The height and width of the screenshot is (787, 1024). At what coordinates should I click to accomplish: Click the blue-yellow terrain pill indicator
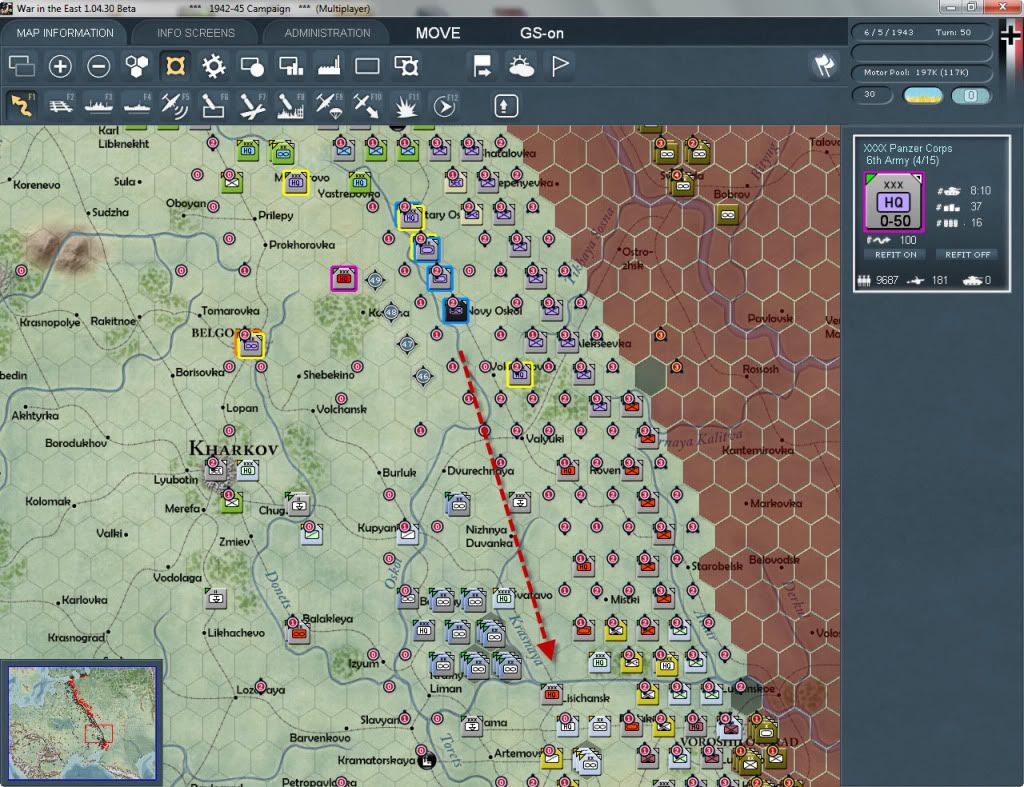click(x=922, y=96)
